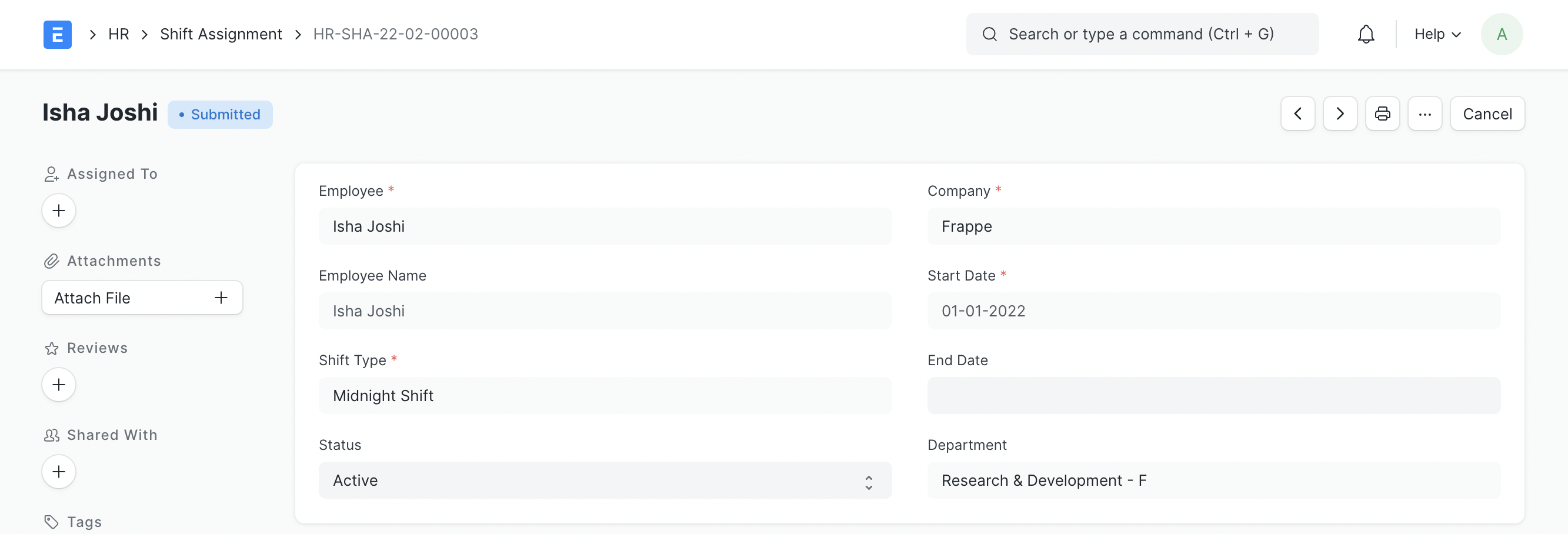Add a review with the plus button
Viewport: 1568px width, 534px height.
point(58,385)
